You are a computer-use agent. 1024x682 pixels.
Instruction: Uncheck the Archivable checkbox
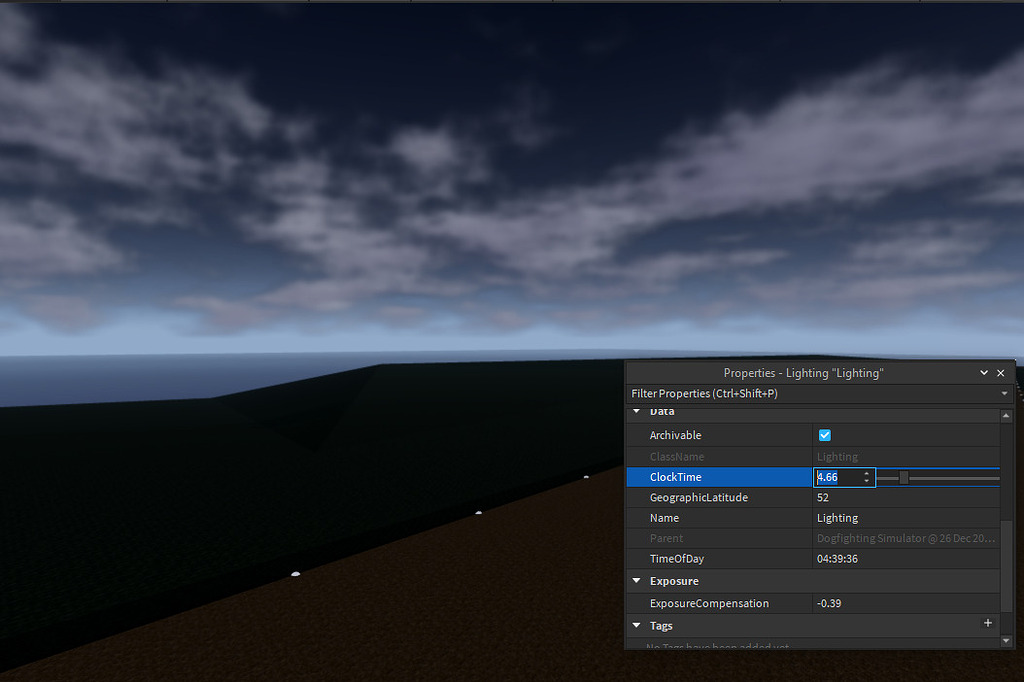click(x=824, y=435)
